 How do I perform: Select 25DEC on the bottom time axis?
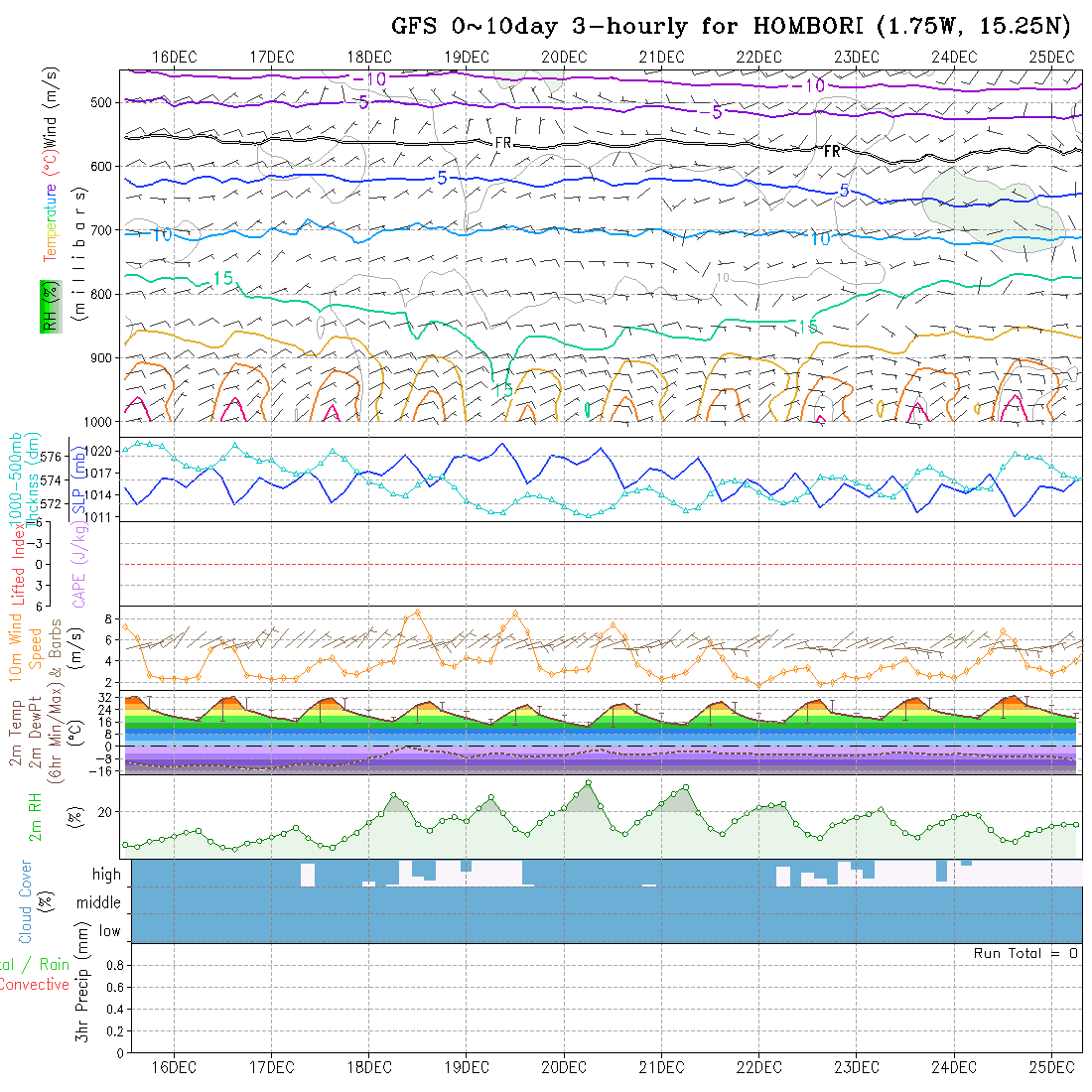[x=1051, y=1067]
